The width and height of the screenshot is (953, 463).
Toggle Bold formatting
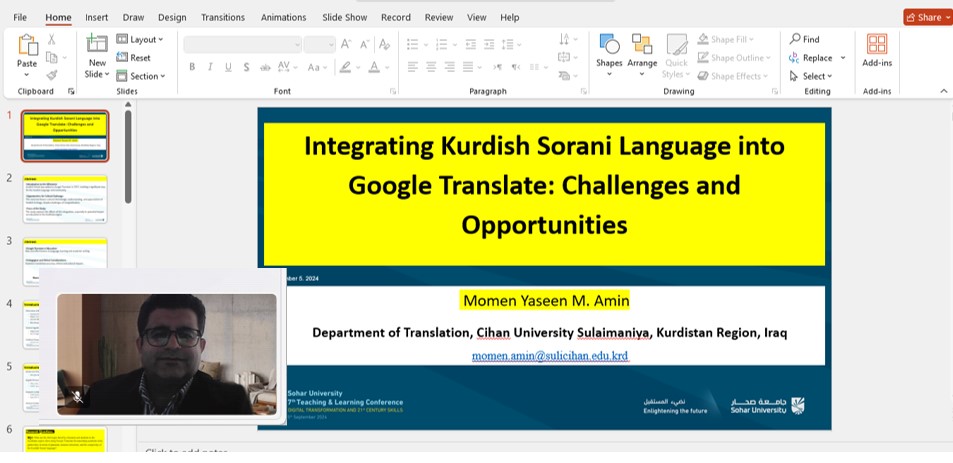click(192, 67)
